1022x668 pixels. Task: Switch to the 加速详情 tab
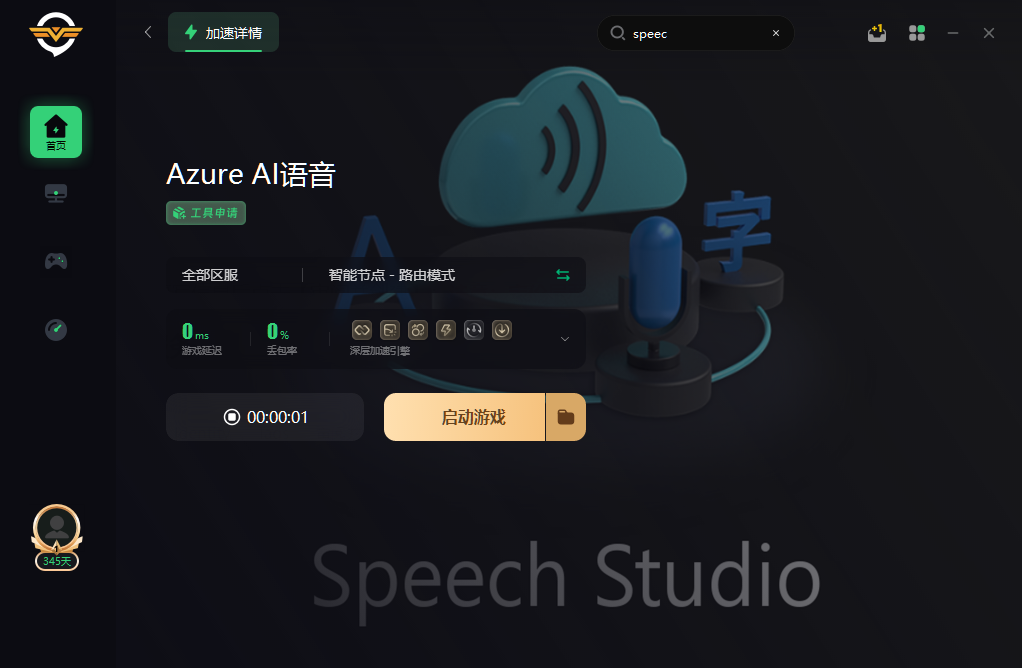[224, 33]
